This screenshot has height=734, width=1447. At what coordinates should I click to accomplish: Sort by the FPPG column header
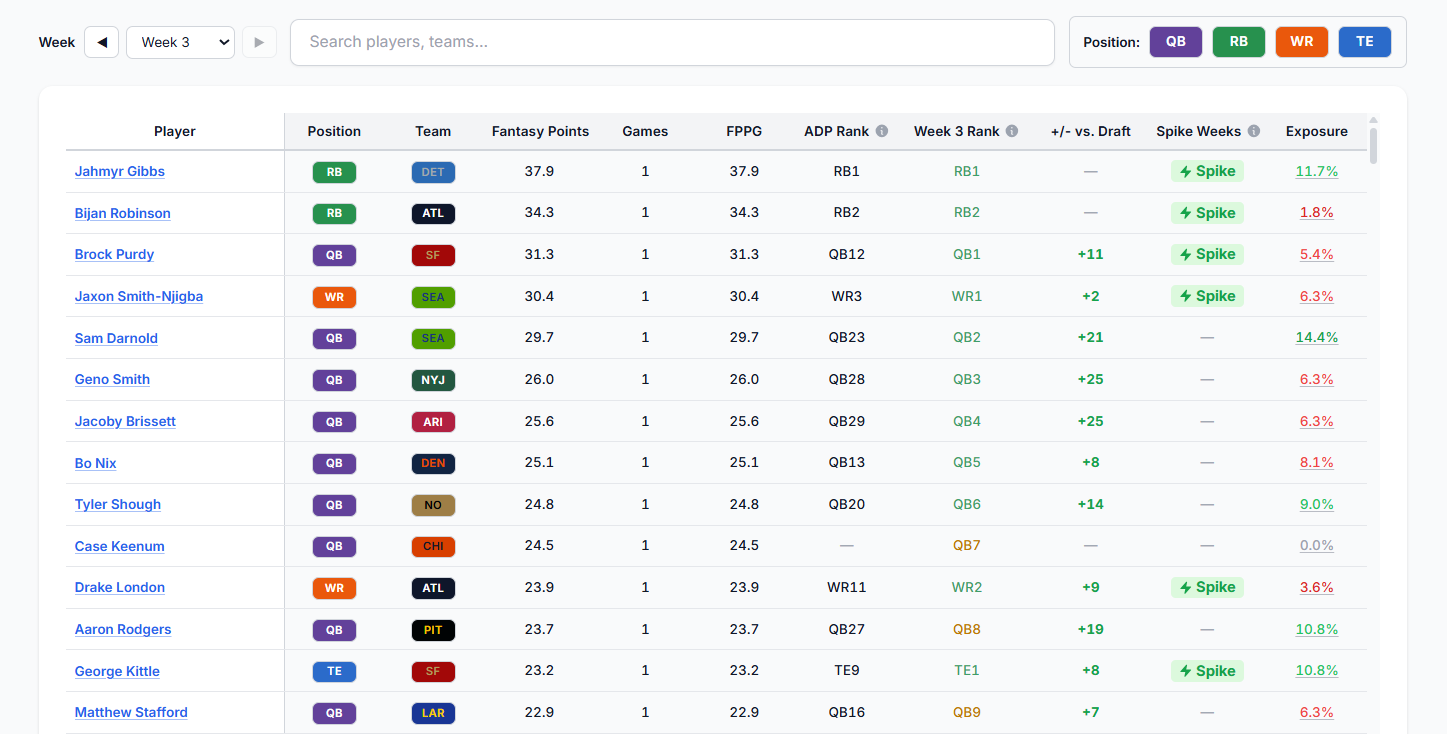tap(744, 131)
